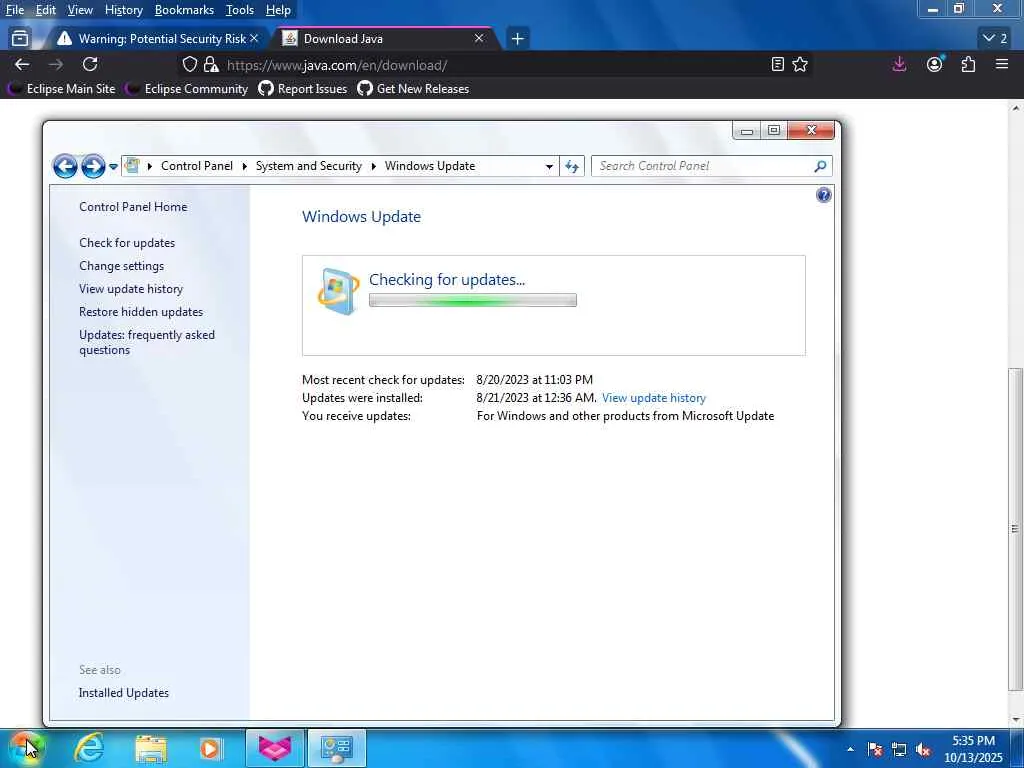Close the Potential Security Risk tab
The width and height of the screenshot is (1024, 768).
(x=254, y=39)
